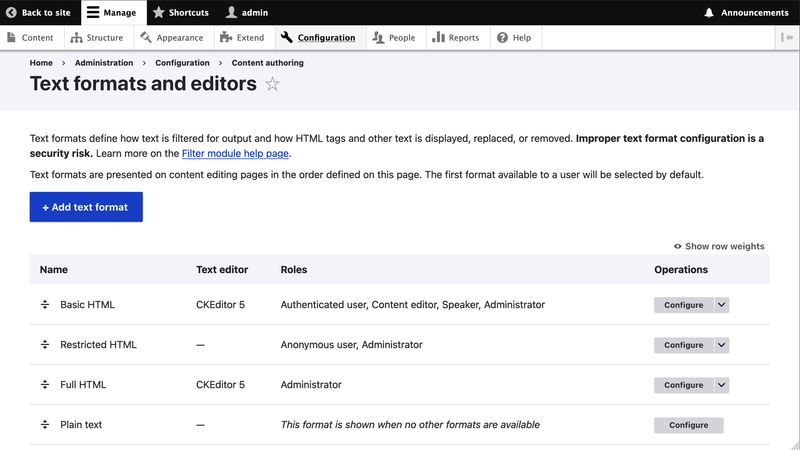
Task: Toggle the Shortcuts tray
Action: coord(180,13)
